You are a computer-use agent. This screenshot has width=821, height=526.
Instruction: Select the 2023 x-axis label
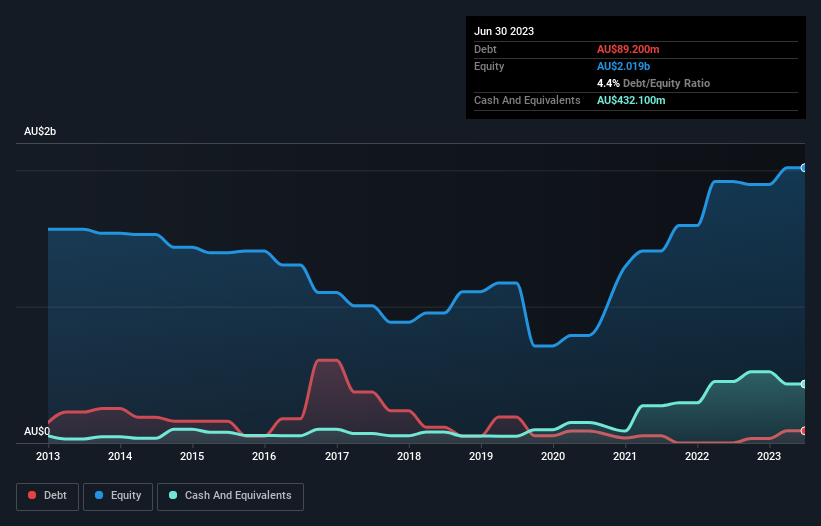[769, 456]
